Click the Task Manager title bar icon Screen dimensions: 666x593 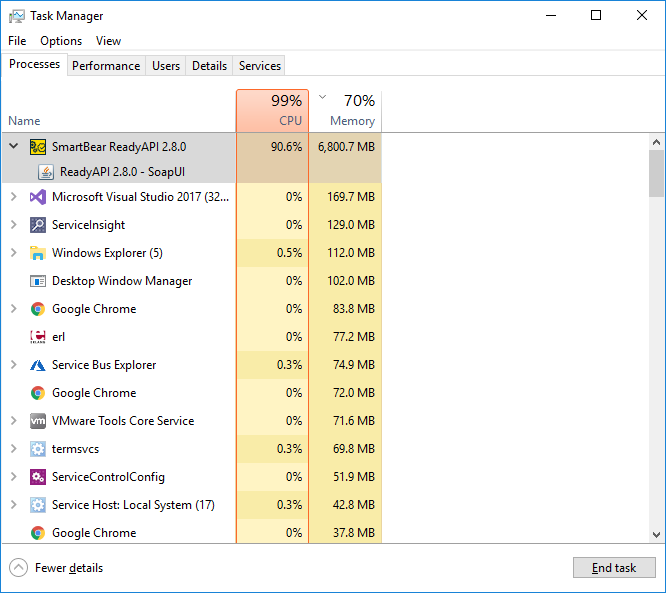click(x=17, y=17)
